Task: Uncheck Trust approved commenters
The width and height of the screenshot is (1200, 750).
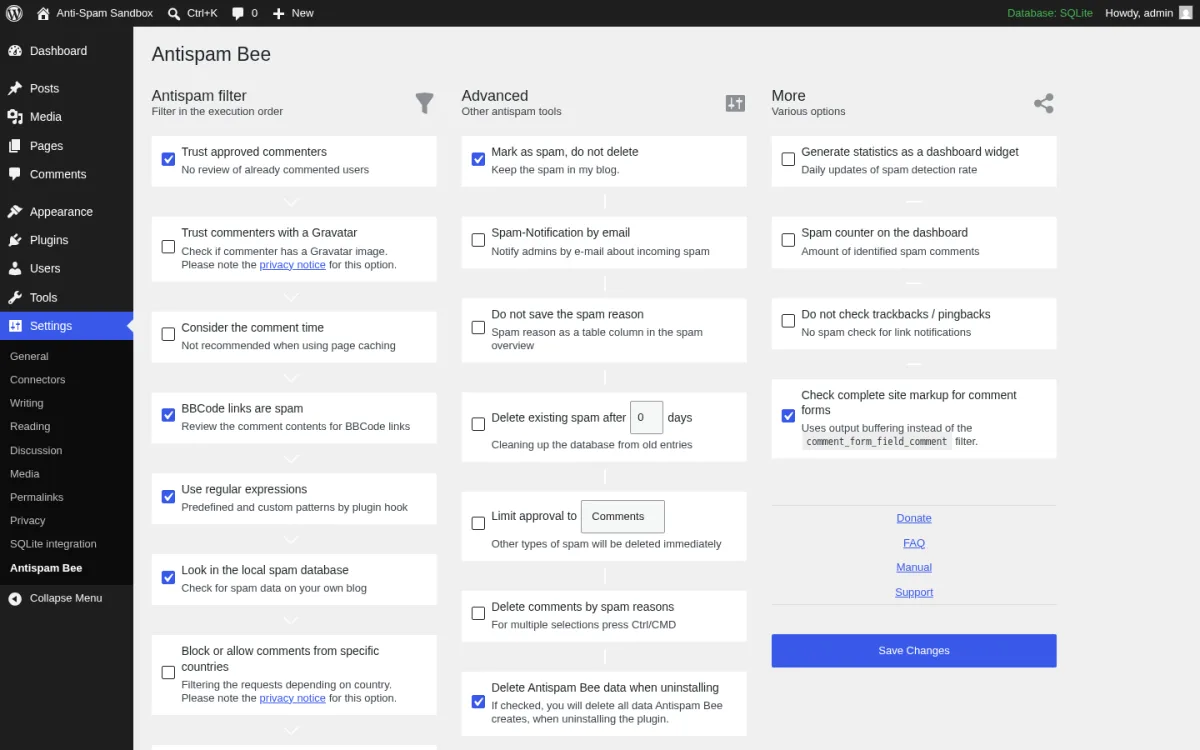Action: [168, 159]
